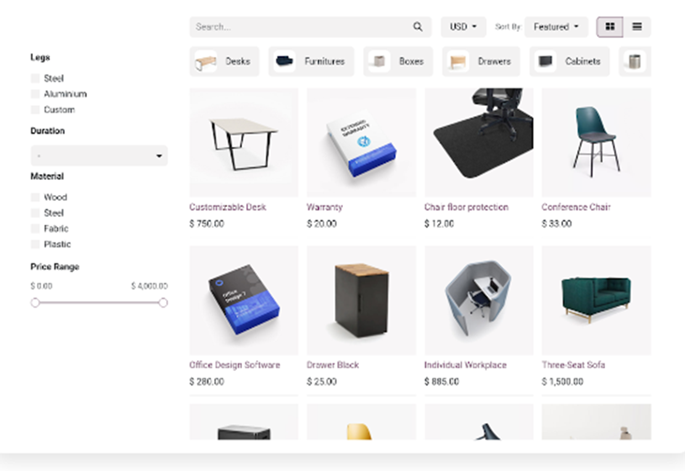Select the Cabinets category icon
The image size is (685, 471).
(x=545, y=62)
